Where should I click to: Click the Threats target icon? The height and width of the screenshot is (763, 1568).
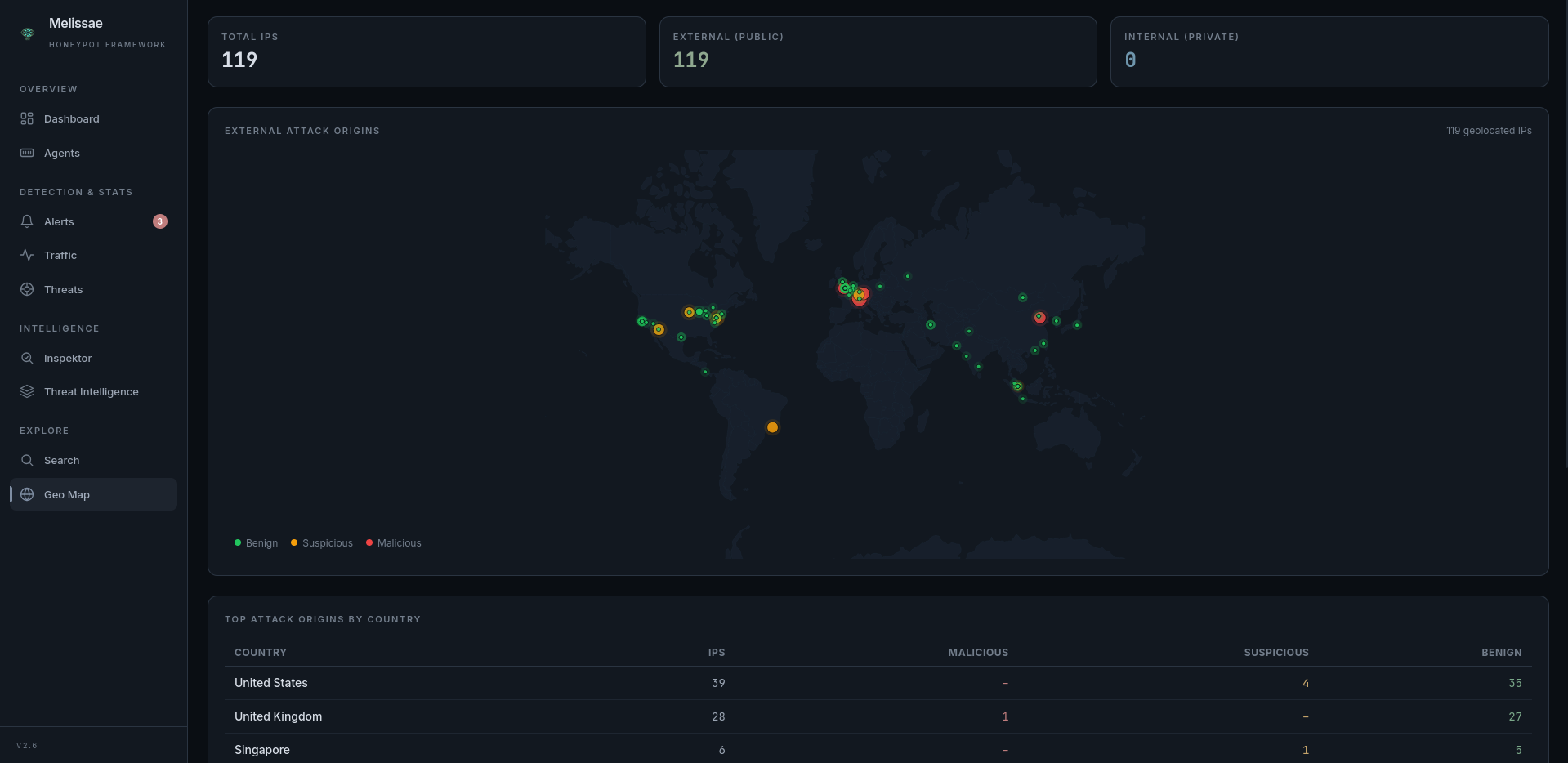point(27,289)
